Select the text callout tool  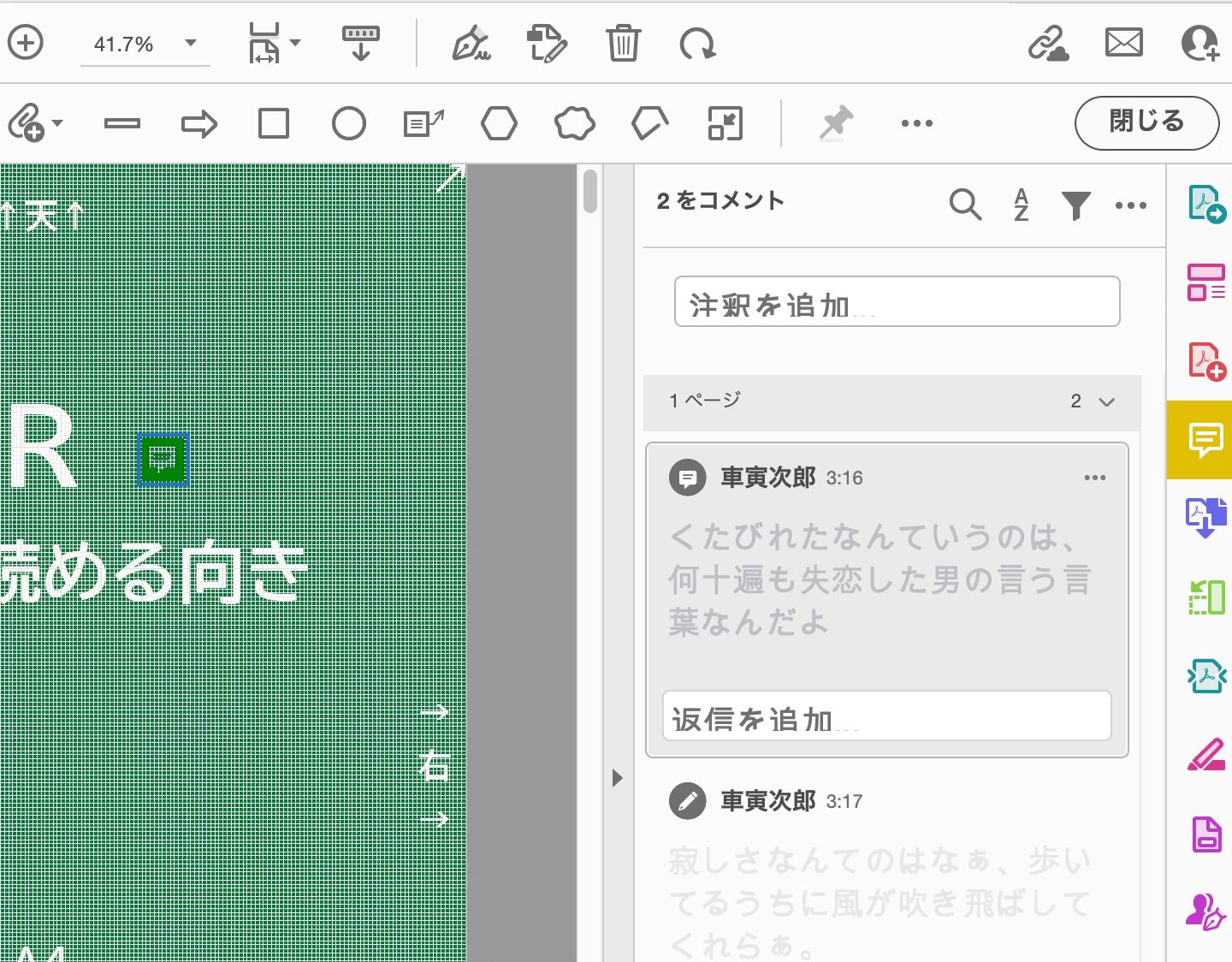click(x=423, y=123)
